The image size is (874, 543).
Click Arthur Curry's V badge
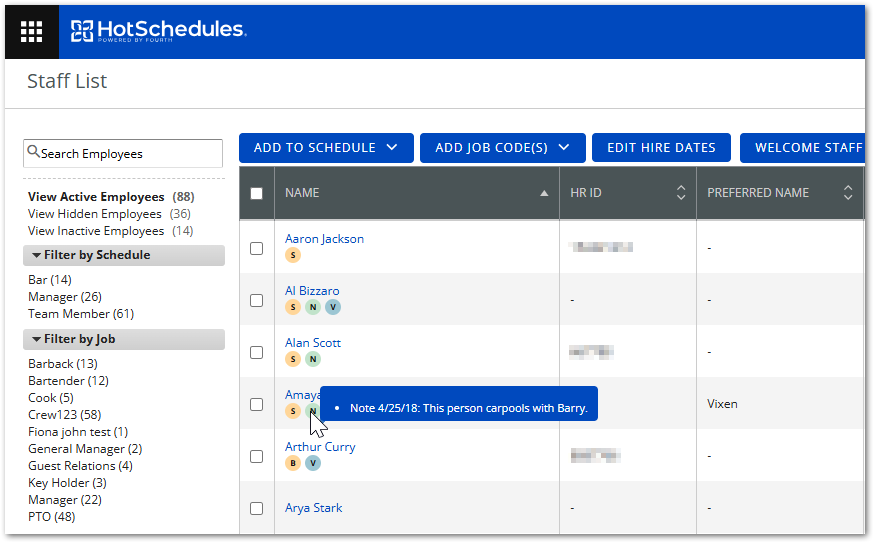tap(313, 463)
